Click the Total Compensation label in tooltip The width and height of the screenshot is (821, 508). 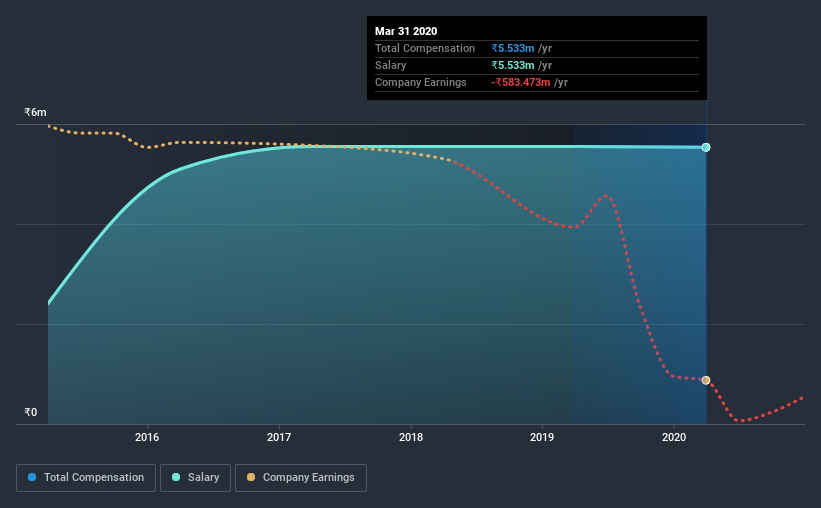(x=425, y=48)
